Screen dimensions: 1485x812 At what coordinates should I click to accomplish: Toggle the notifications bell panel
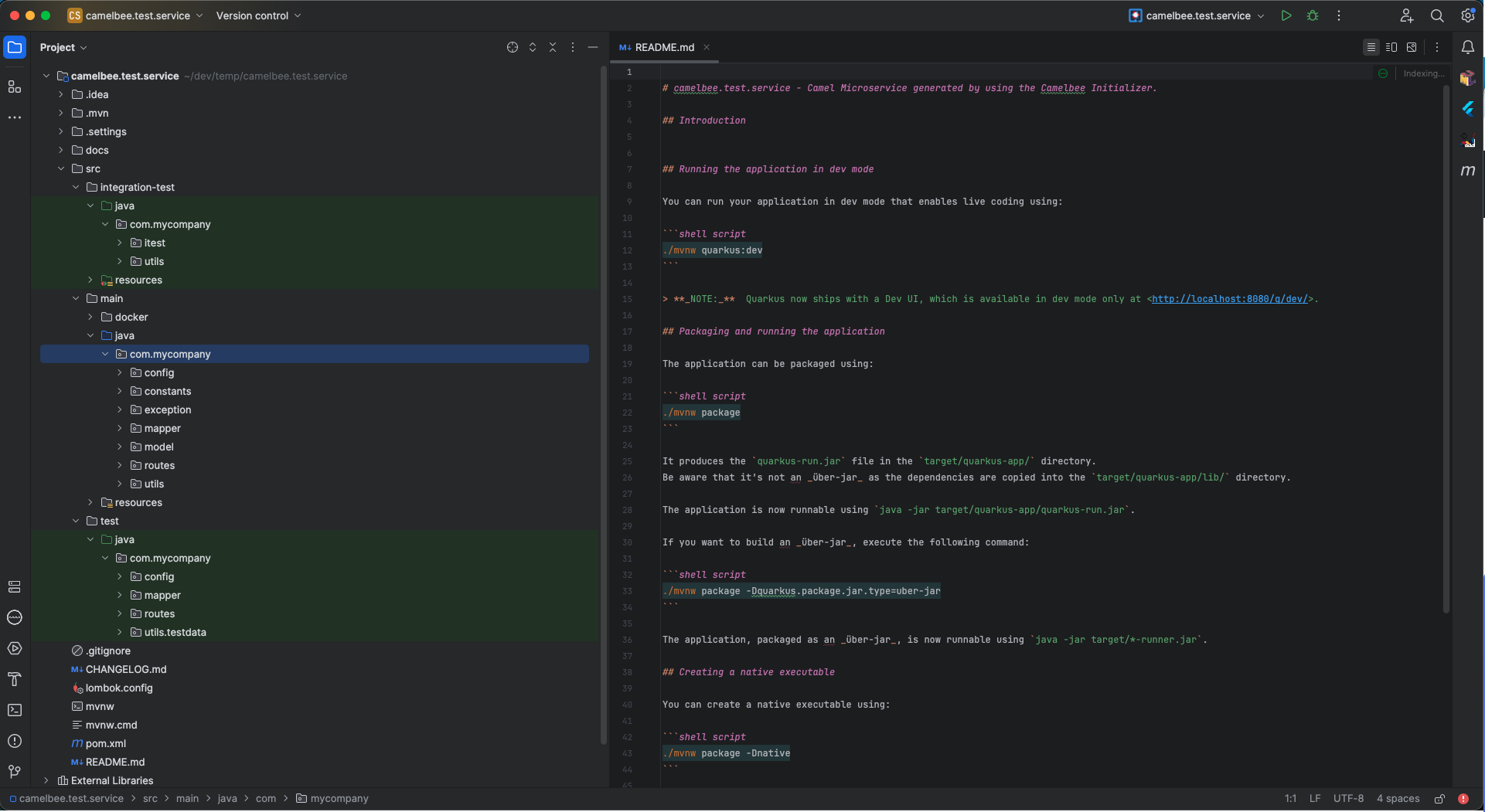click(x=1469, y=47)
